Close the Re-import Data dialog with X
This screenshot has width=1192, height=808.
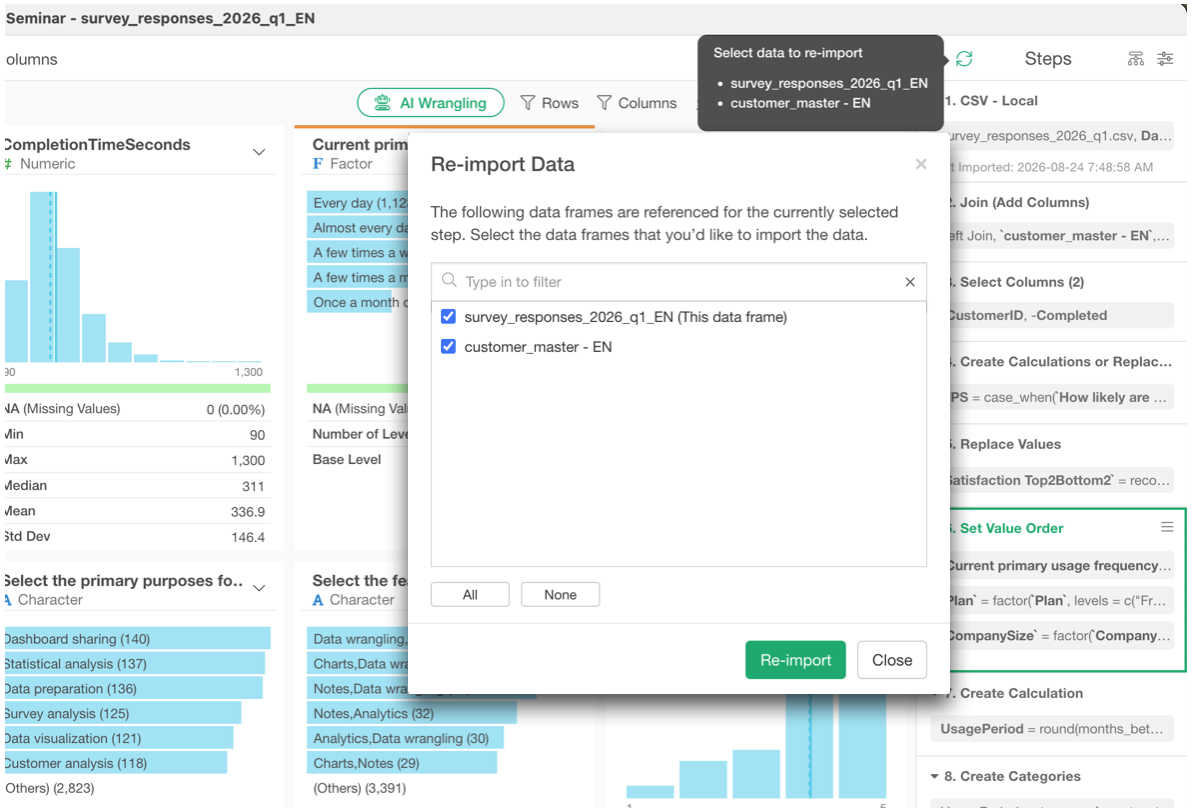[921, 164]
